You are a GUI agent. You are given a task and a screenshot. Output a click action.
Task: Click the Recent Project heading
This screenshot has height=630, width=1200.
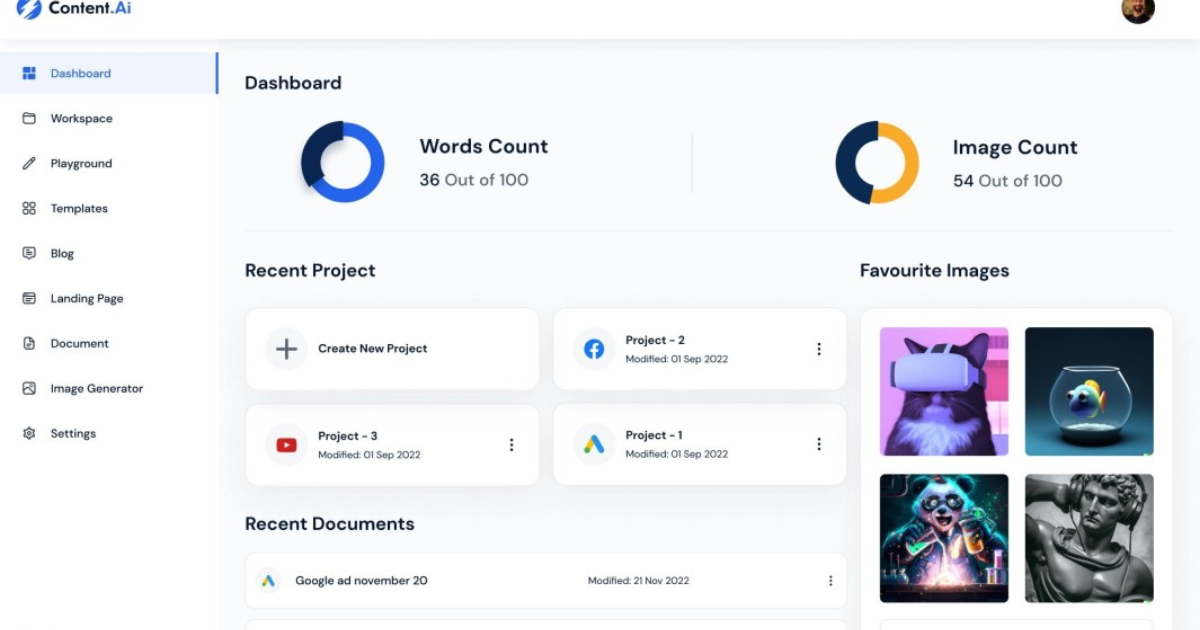(310, 270)
